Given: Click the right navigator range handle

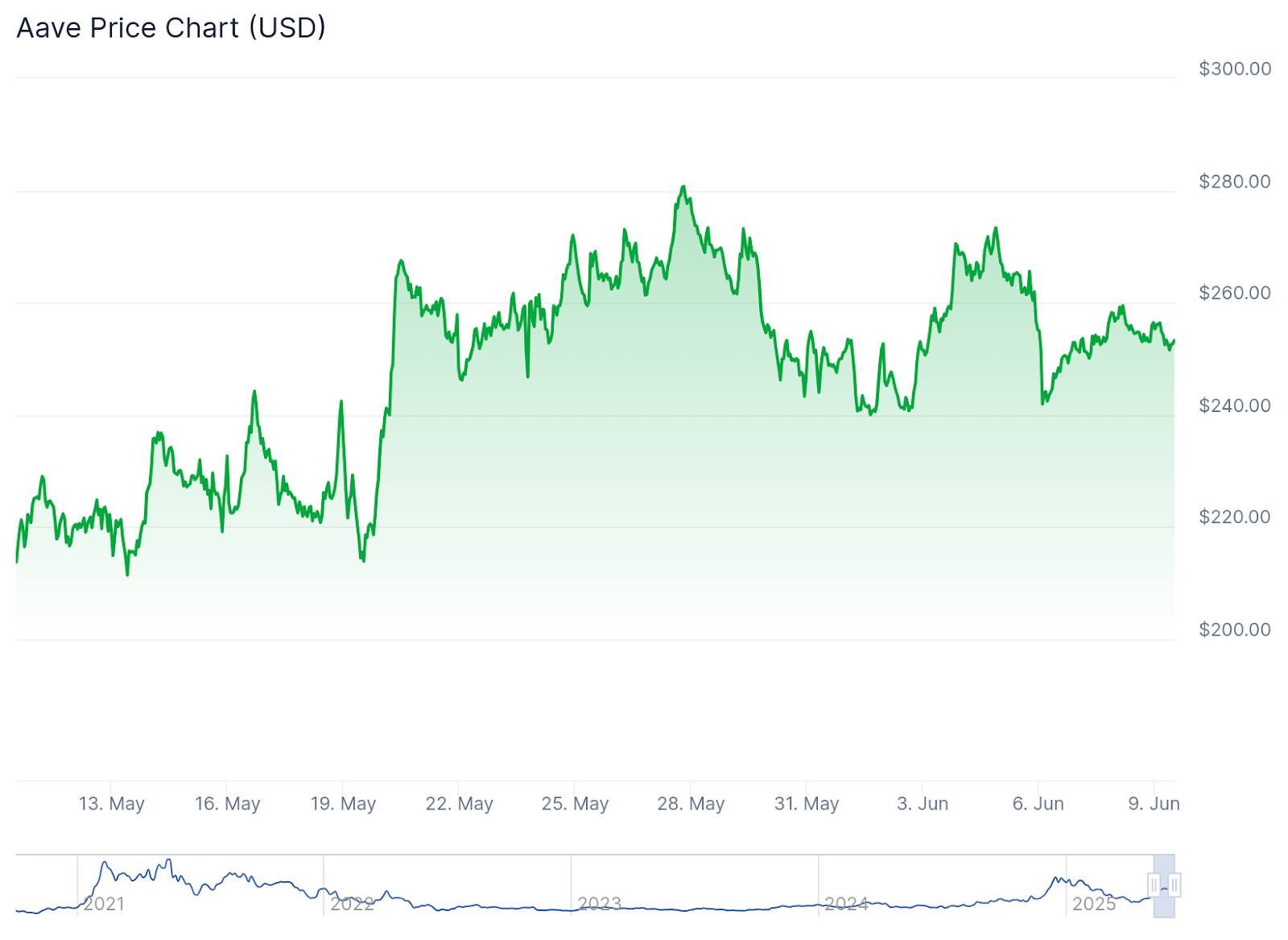Looking at the screenshot, I should [1174, 885].
